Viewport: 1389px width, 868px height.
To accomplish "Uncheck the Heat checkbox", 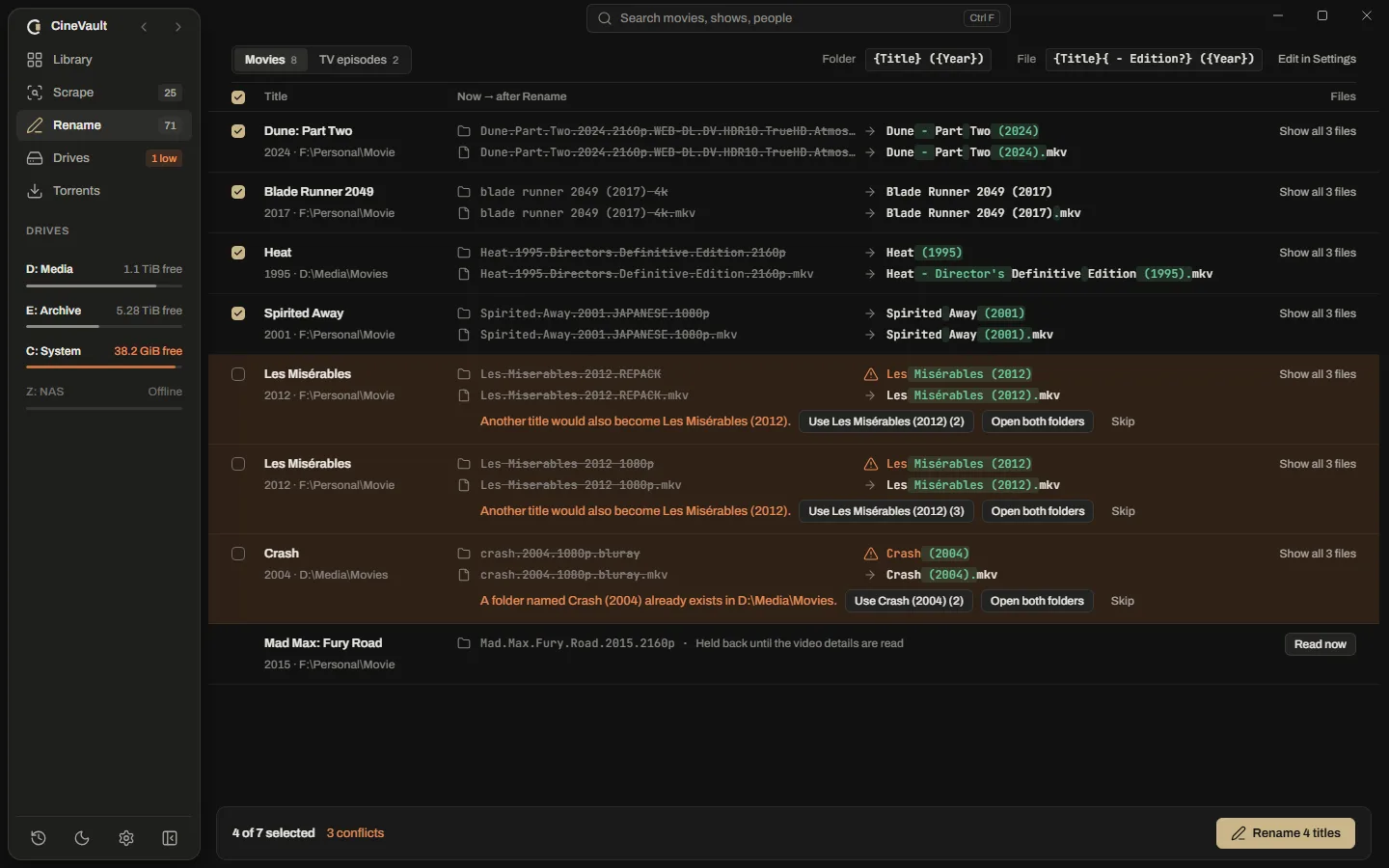I will click(x=238, y=253).
